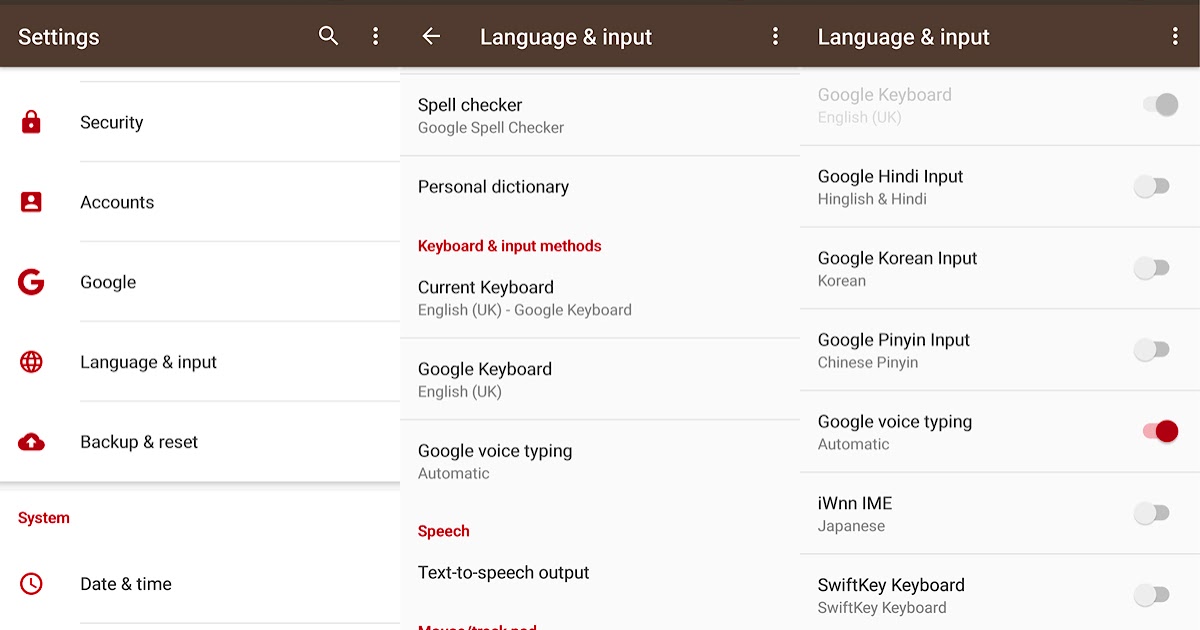1200x630 pixels.
Task: Open search with the magnifier icon
Action: [328, 35]
